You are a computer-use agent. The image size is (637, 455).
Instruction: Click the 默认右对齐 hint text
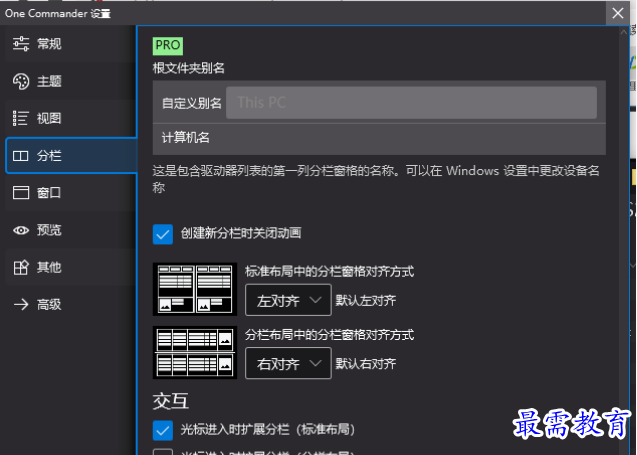pos(366,364)
